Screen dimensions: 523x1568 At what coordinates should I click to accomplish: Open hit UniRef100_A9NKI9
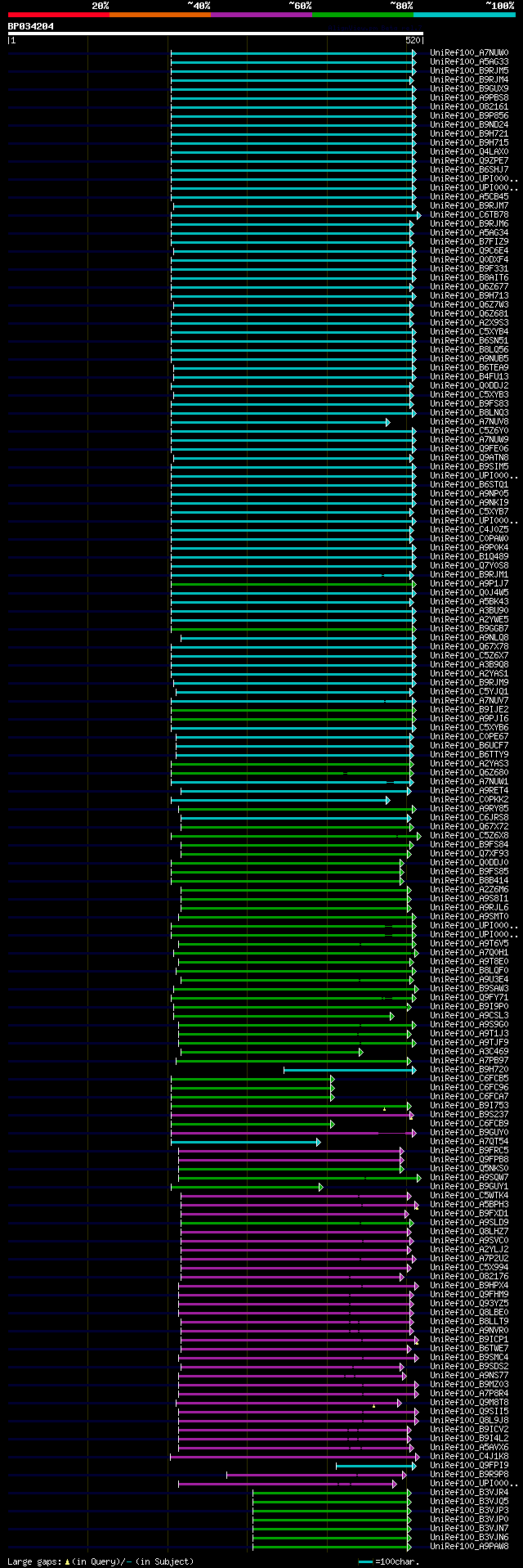click(469, 503)
